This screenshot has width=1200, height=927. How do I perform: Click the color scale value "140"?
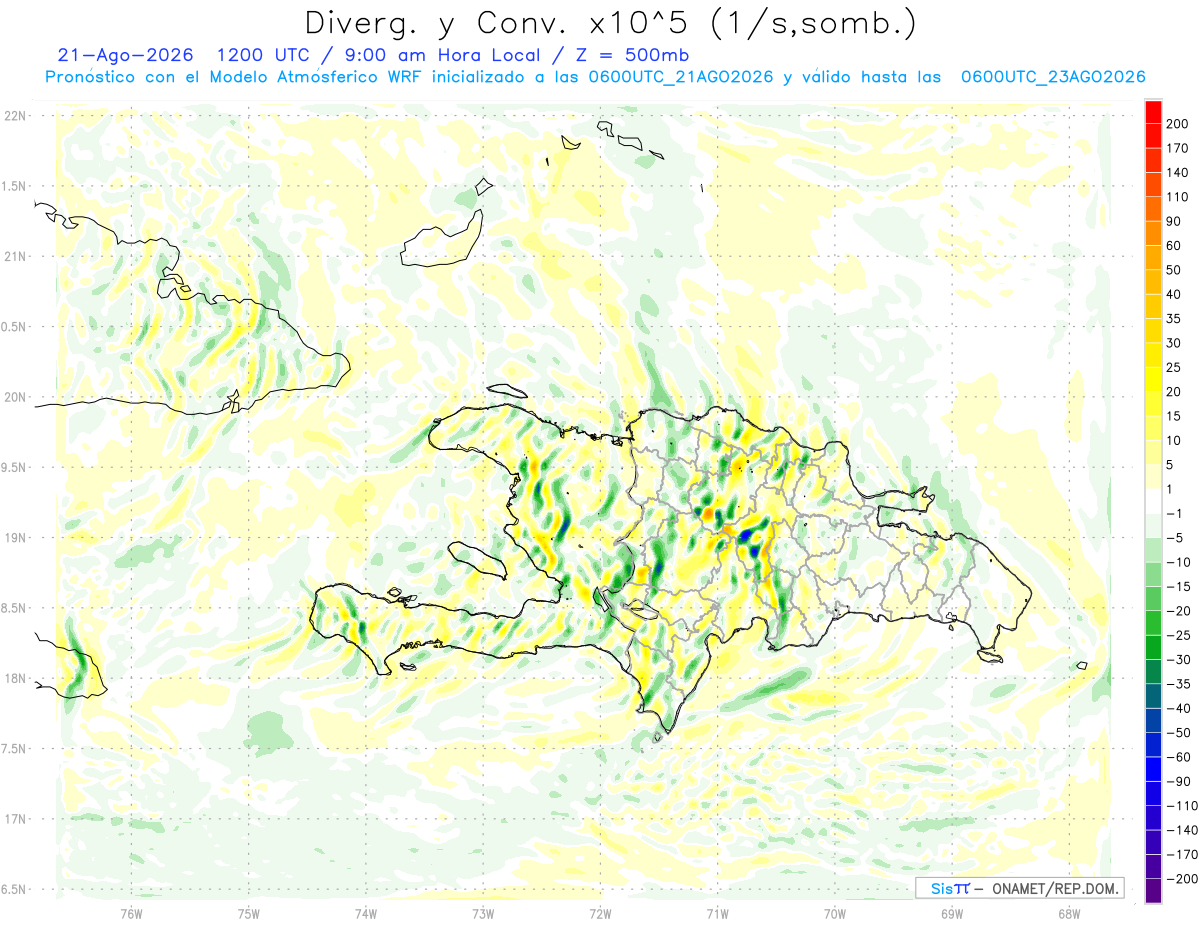1178,172
